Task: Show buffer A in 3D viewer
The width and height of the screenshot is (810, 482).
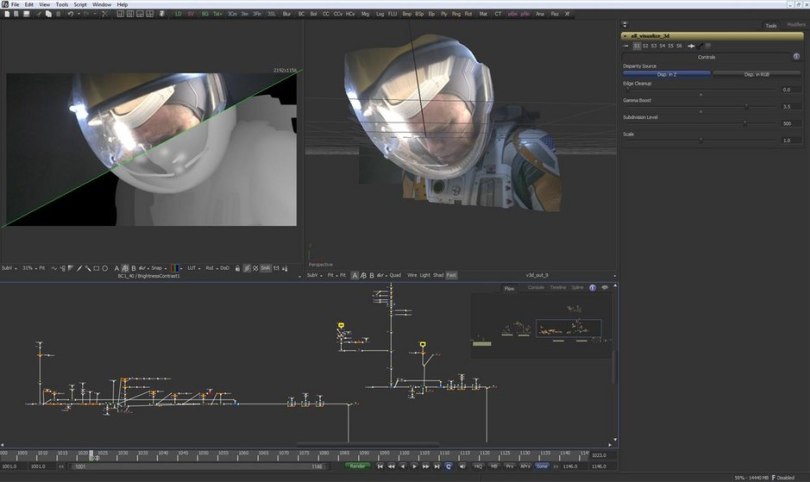Action: point(355,275)
